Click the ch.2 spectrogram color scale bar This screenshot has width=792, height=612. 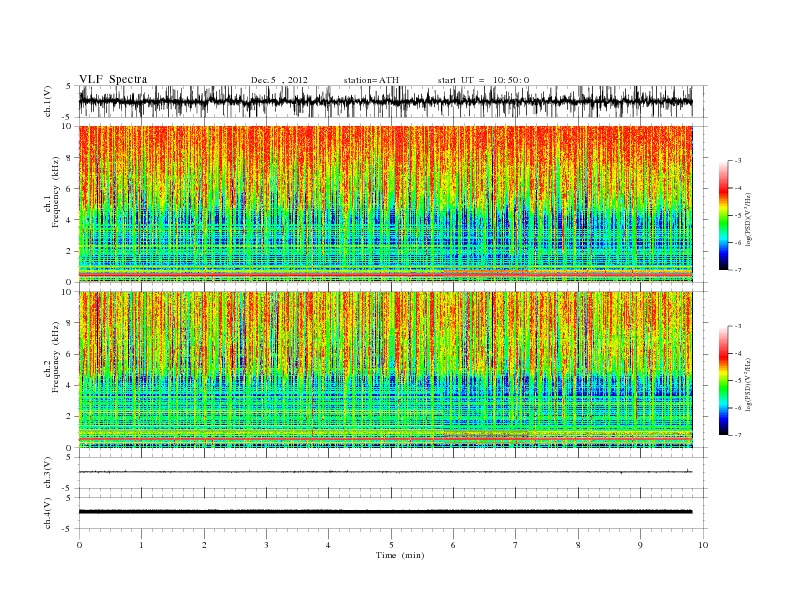723,381
